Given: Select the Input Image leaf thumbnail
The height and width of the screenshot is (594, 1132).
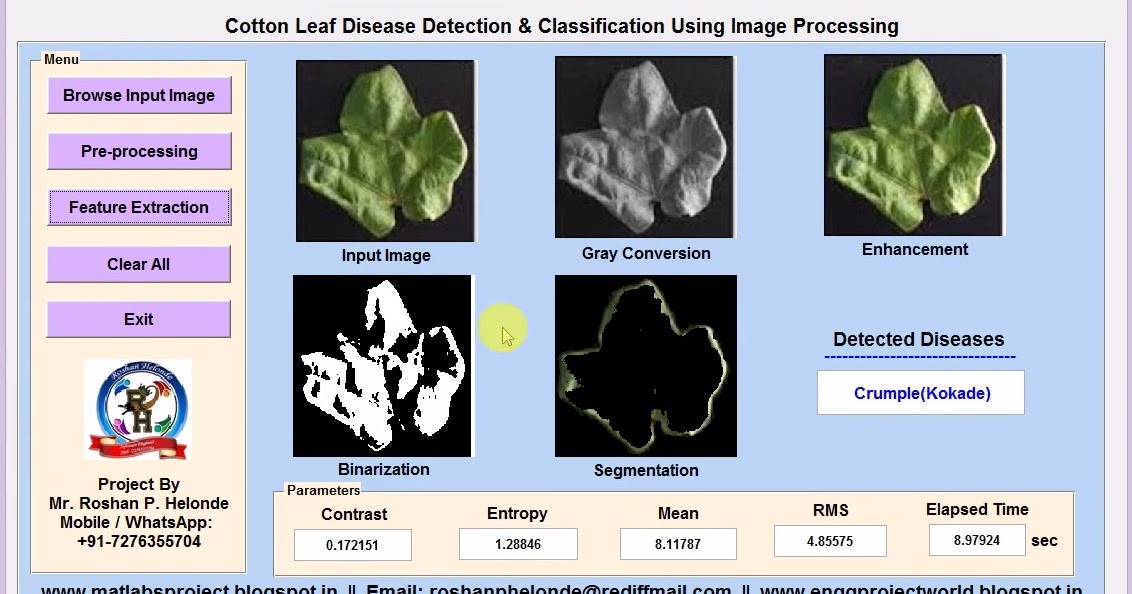Looking at the screenshot, I should (385, 150).
